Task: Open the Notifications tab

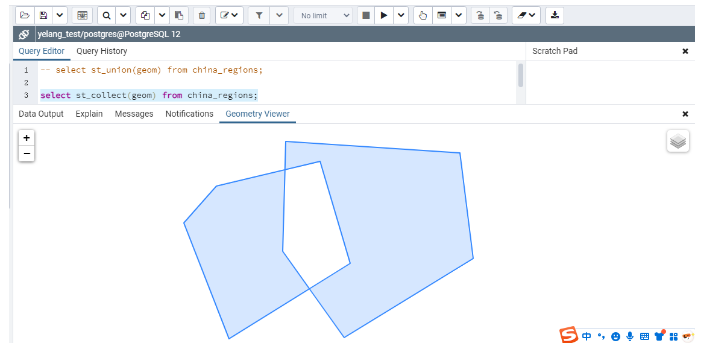Action: 189,114
